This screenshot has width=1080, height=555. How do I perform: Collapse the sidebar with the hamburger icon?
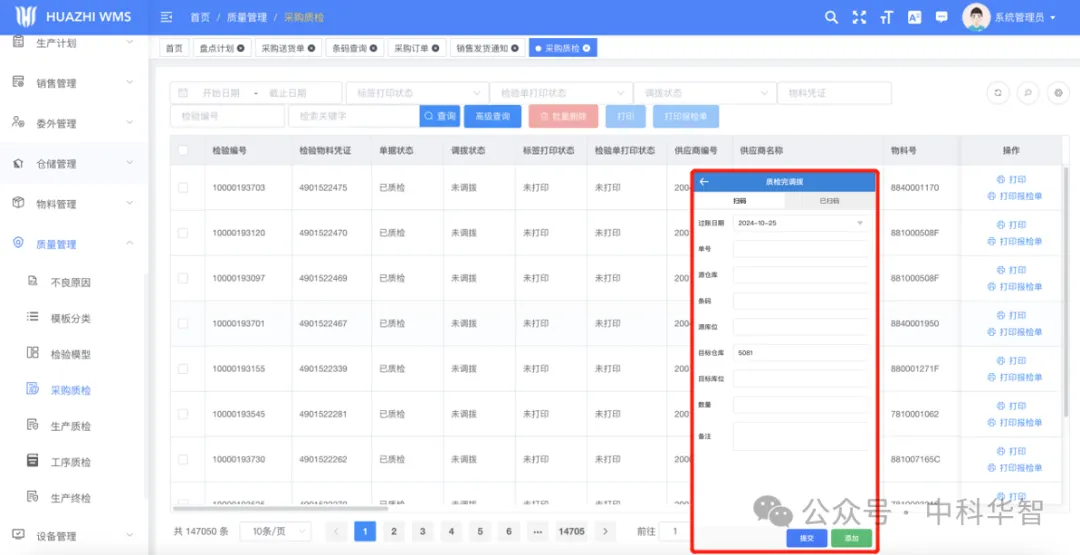167,17
